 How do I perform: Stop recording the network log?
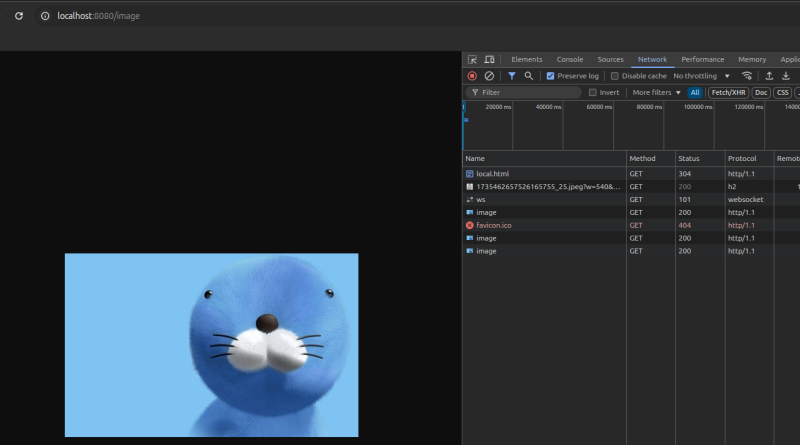click(x=472, y=76)
